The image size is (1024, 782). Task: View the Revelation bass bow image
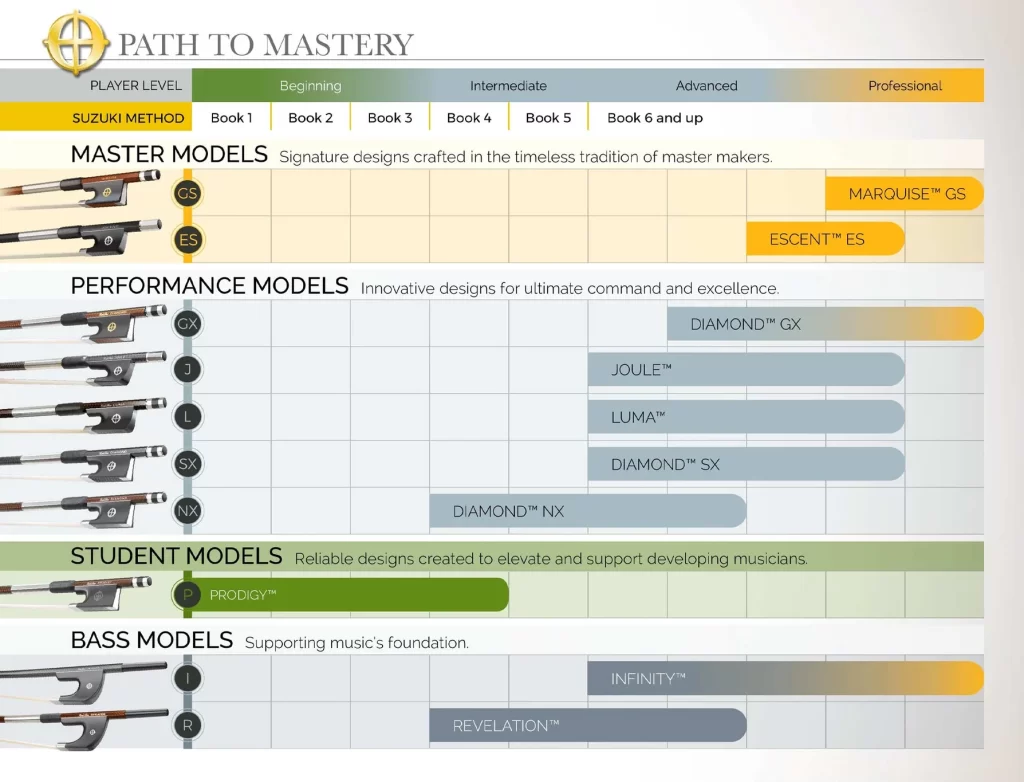[x=84, y=728]
